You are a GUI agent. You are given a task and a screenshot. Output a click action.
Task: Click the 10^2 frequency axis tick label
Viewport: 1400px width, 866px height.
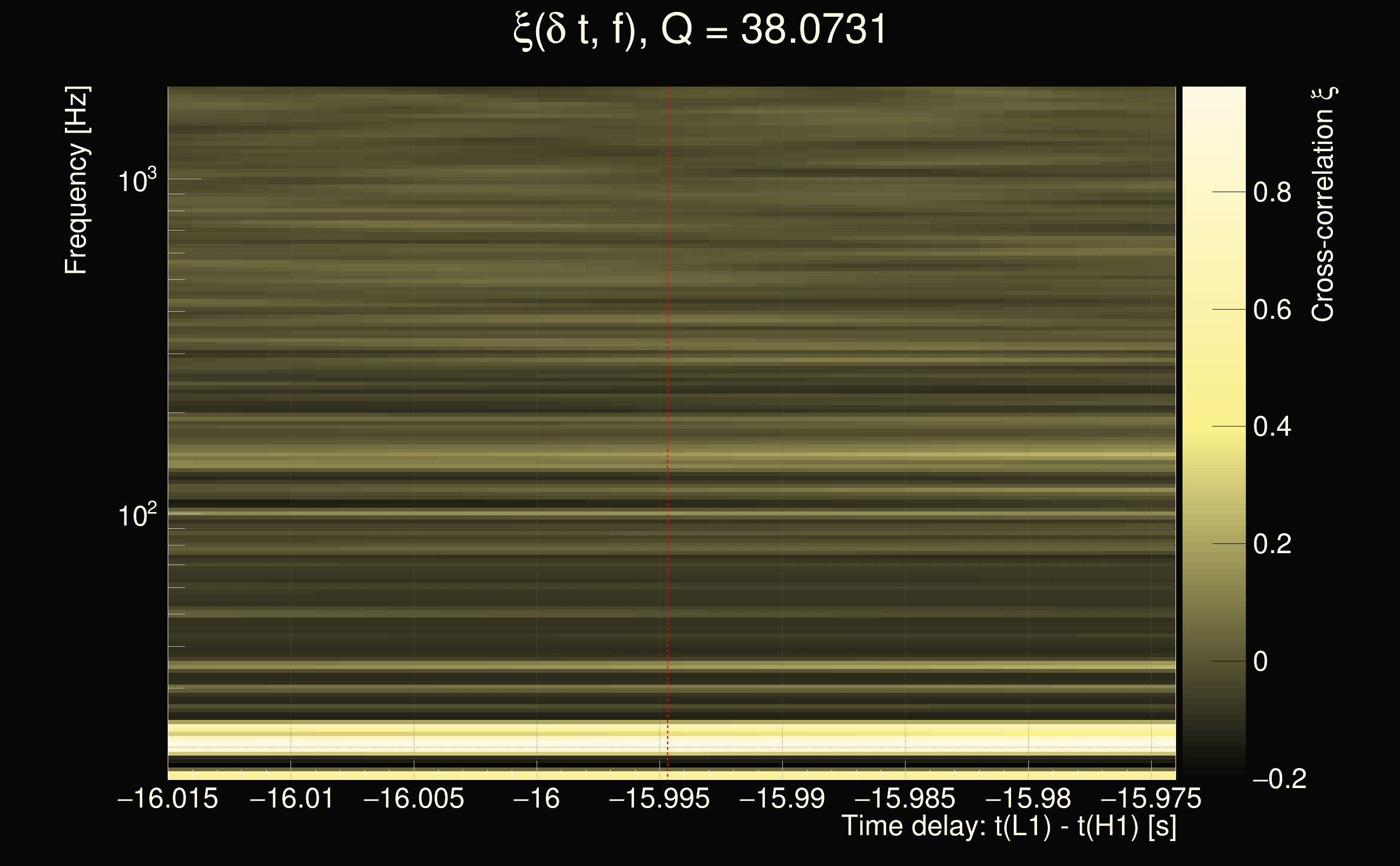(x=137, y=515)
